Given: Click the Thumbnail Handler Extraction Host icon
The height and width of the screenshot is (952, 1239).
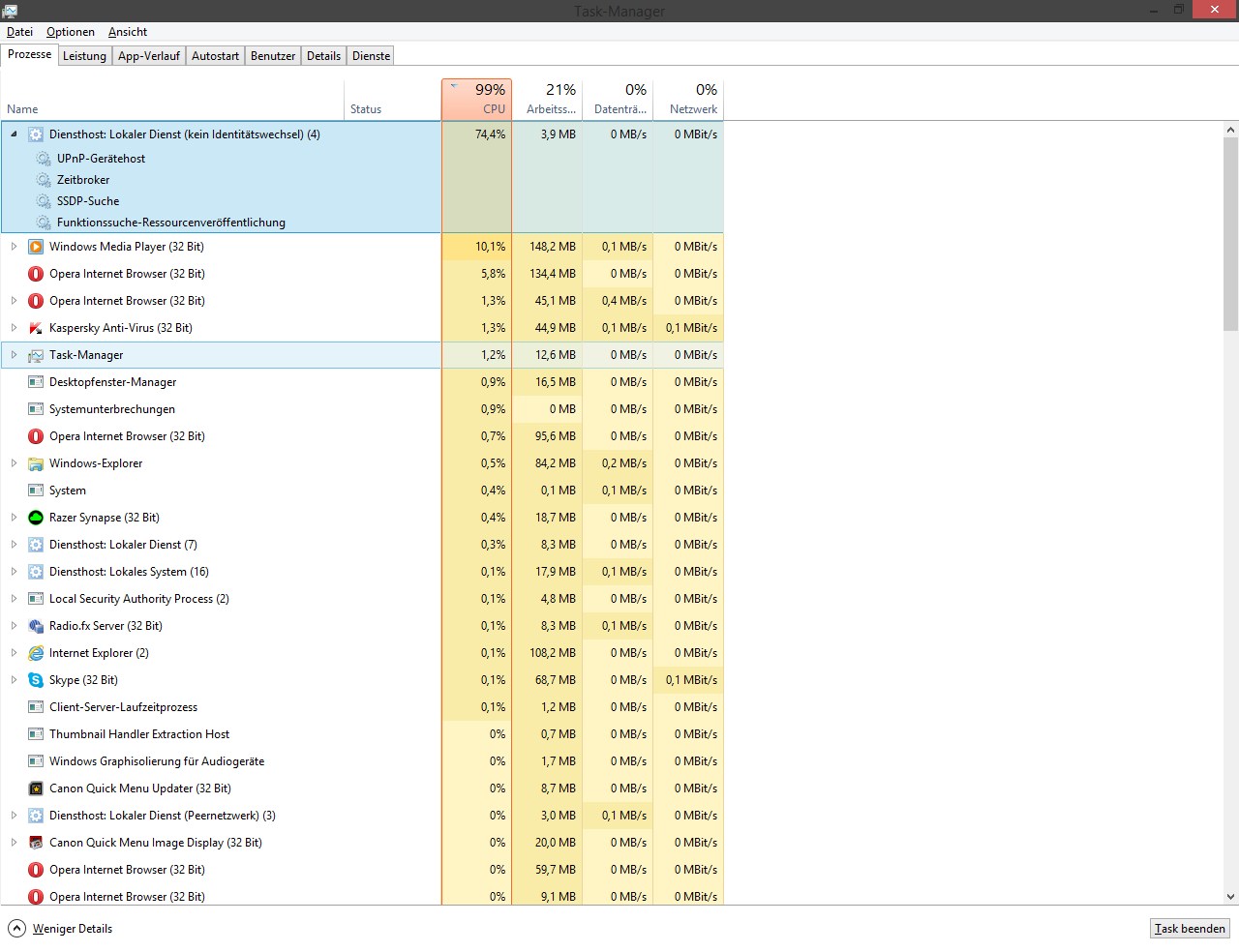Looking at the screenshot, I should coord(36,734).
